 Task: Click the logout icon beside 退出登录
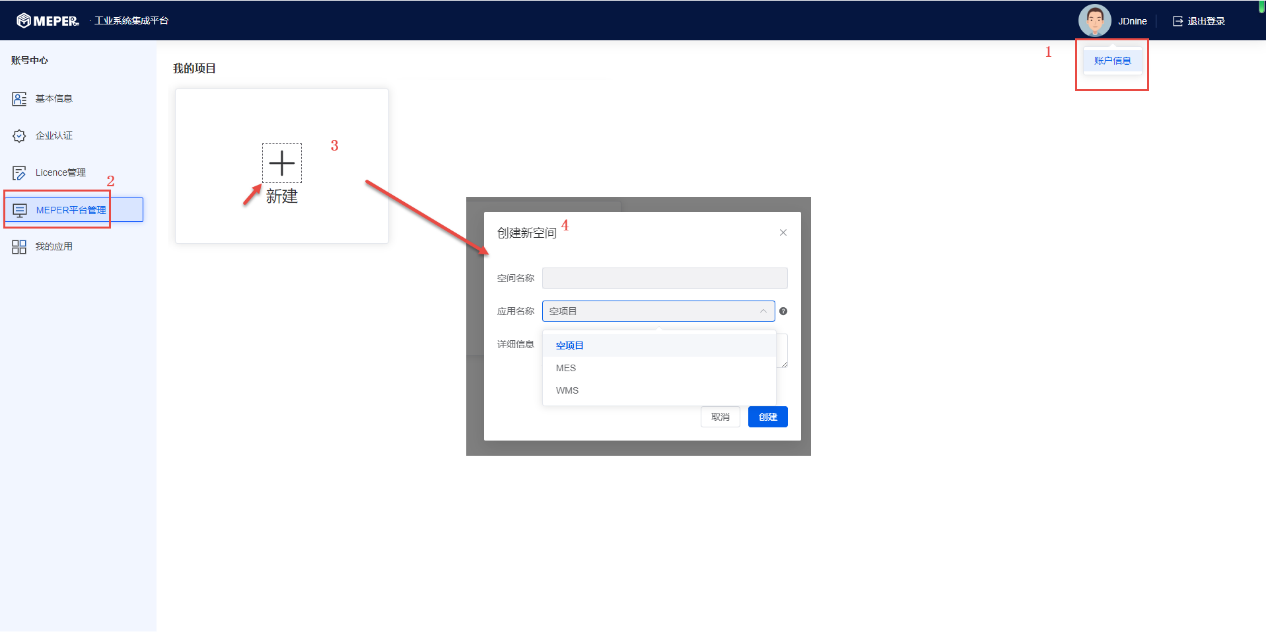(1177, 21)
